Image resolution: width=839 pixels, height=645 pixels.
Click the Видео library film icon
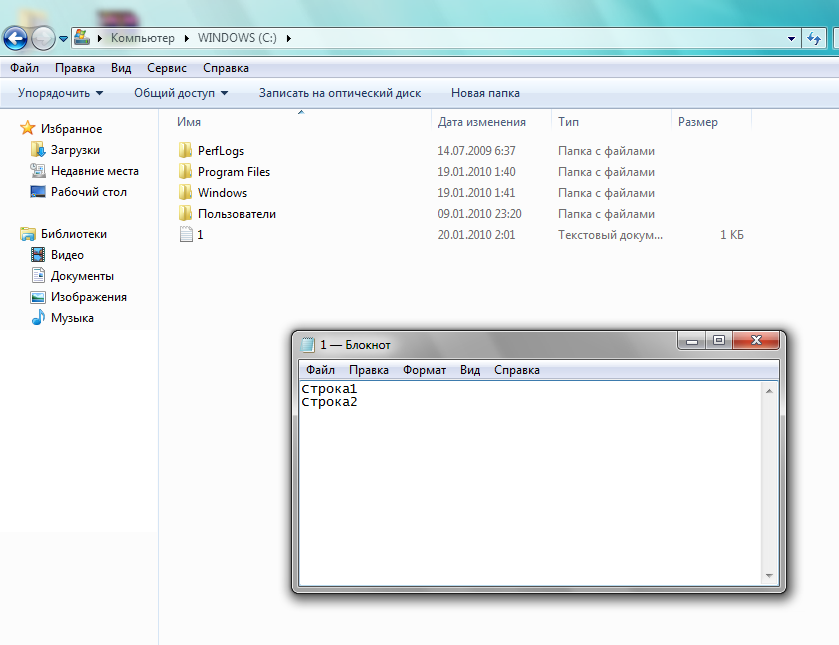[37, 254]
